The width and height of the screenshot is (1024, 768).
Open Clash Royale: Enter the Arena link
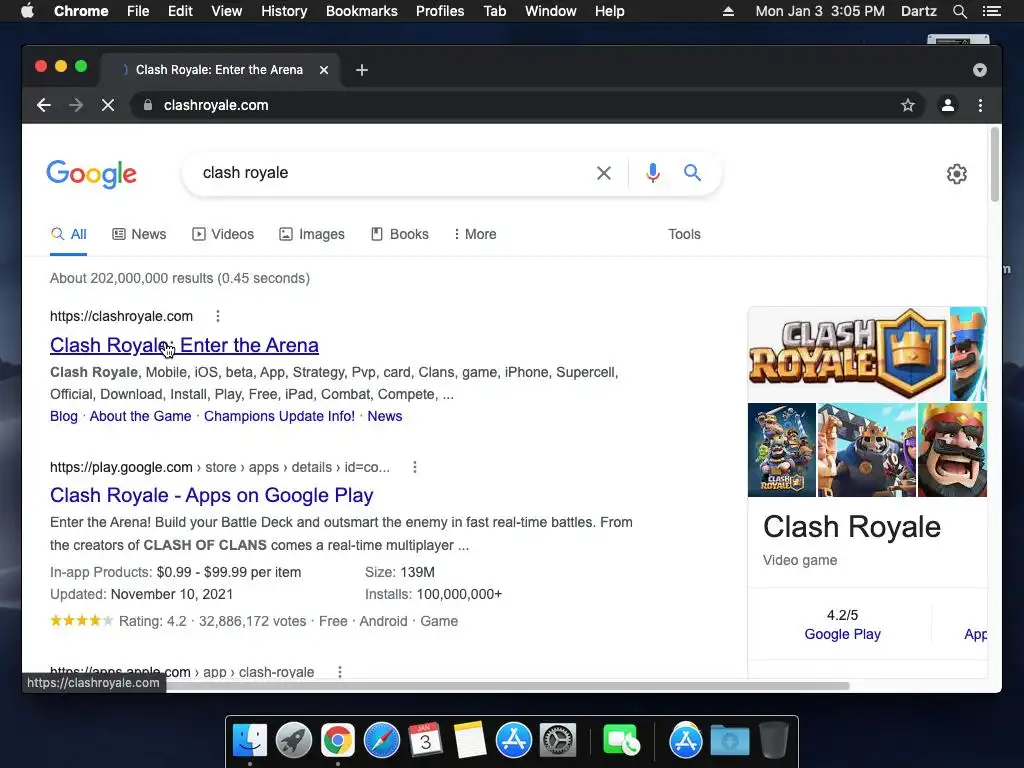tap(184, 345)
